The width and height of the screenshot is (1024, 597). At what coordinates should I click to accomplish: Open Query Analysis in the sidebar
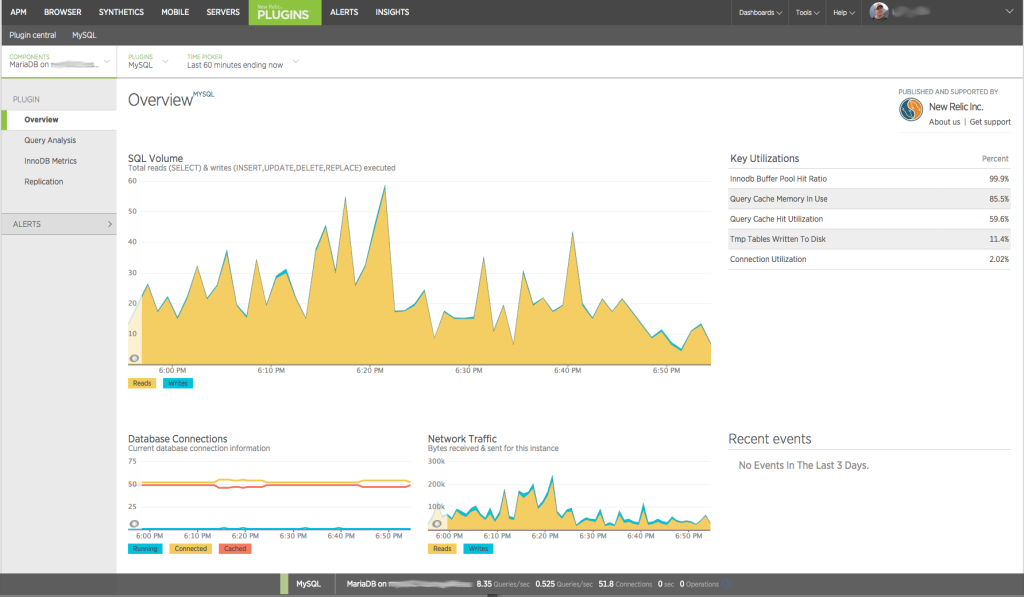tap(50, 140)
